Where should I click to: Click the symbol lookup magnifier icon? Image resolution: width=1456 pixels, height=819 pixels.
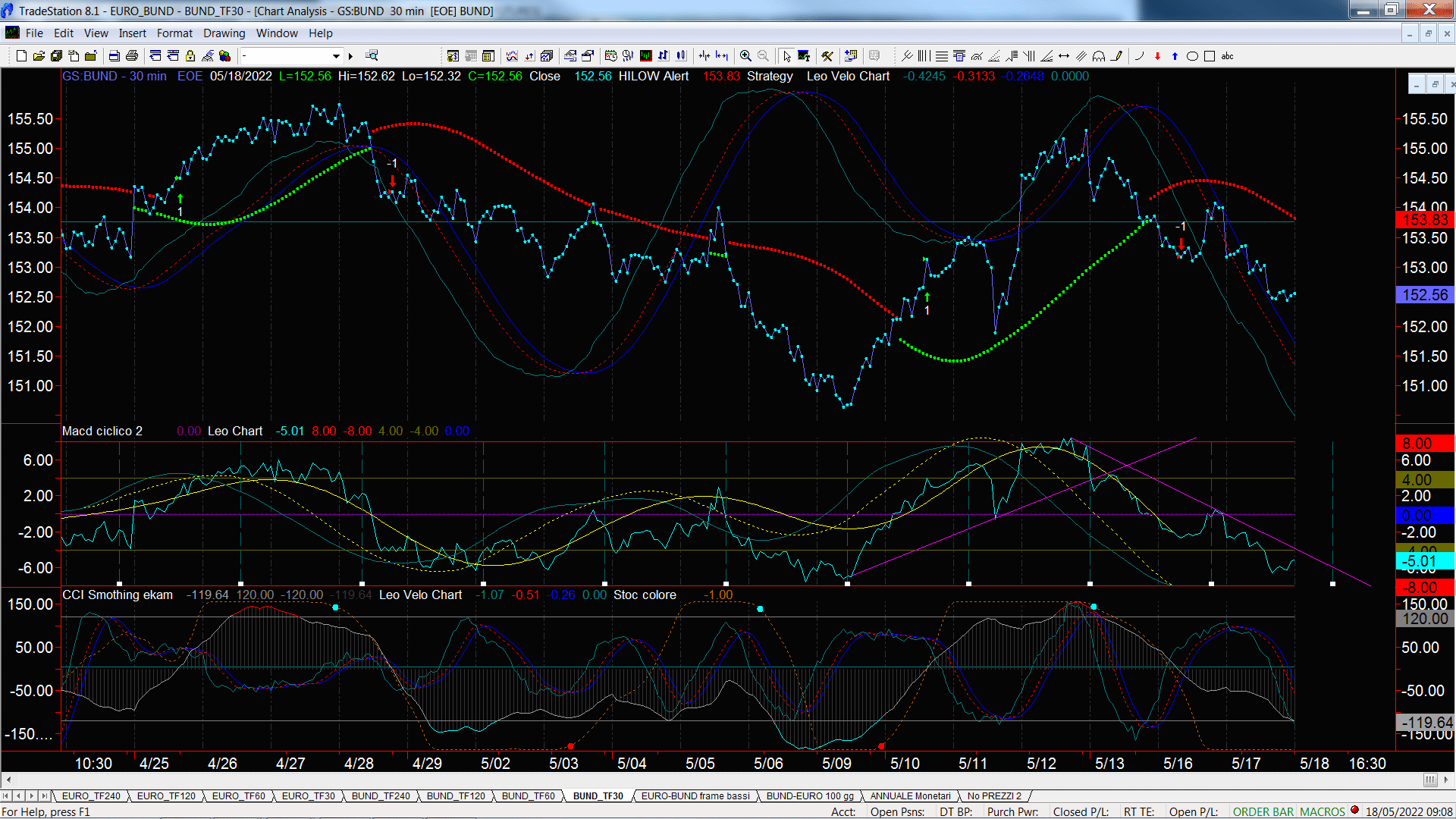372,55
